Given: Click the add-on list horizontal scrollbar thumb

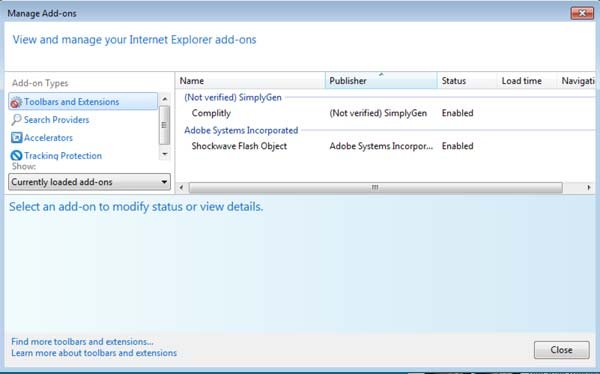Looking at the screenshot, I should click(x=375, y=188).
